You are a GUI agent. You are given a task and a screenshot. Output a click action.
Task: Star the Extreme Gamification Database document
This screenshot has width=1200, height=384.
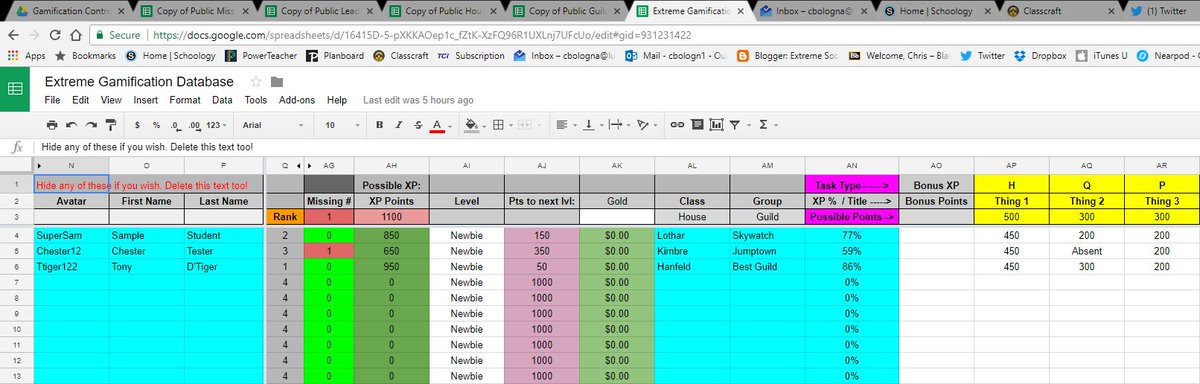[256, 81]
